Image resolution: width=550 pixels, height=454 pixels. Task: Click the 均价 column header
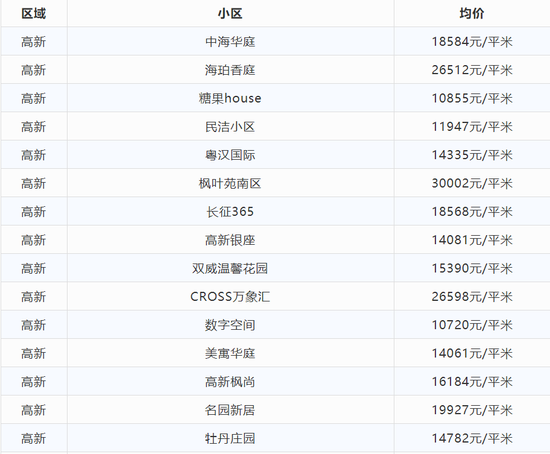472,14
